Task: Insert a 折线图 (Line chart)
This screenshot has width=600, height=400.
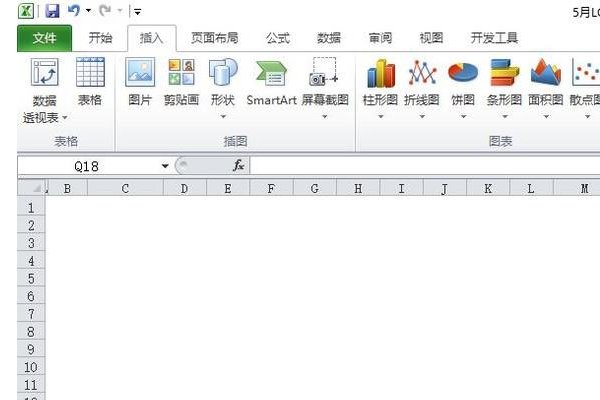Action: point(422,82)
